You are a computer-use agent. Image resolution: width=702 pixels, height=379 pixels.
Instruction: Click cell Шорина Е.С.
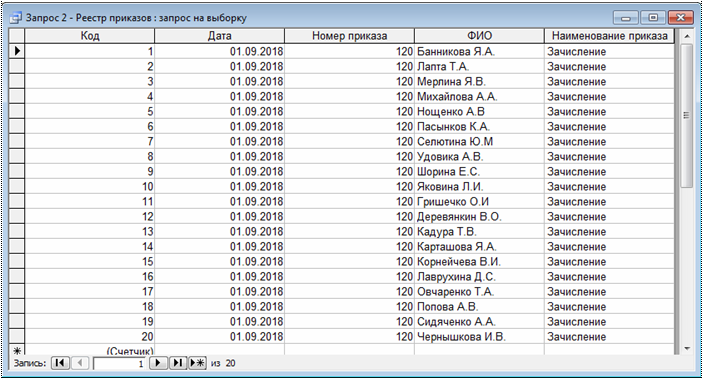pyautogui.click(x=479, y=171)
